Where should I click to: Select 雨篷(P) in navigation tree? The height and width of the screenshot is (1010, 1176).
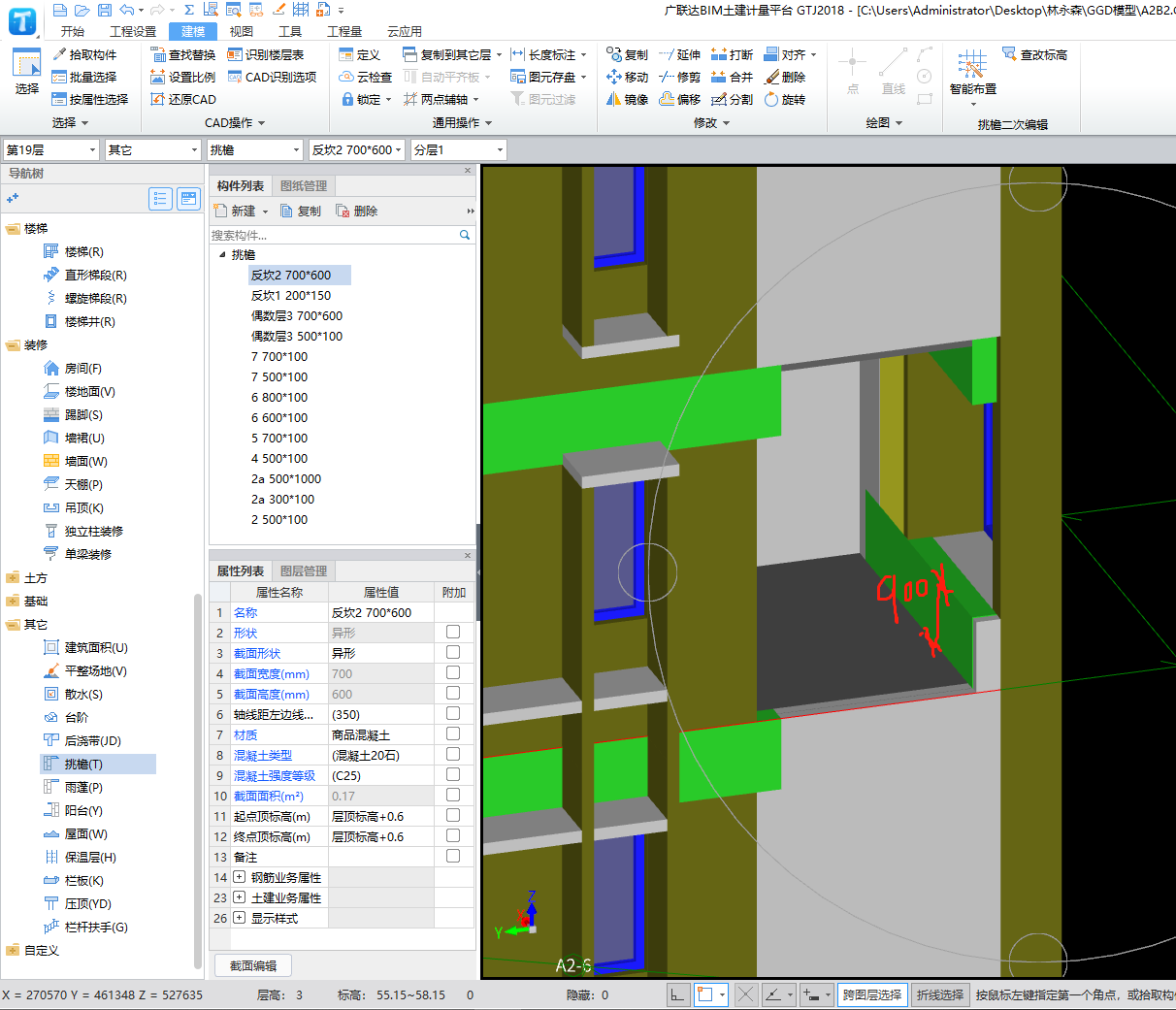(83, 787)
